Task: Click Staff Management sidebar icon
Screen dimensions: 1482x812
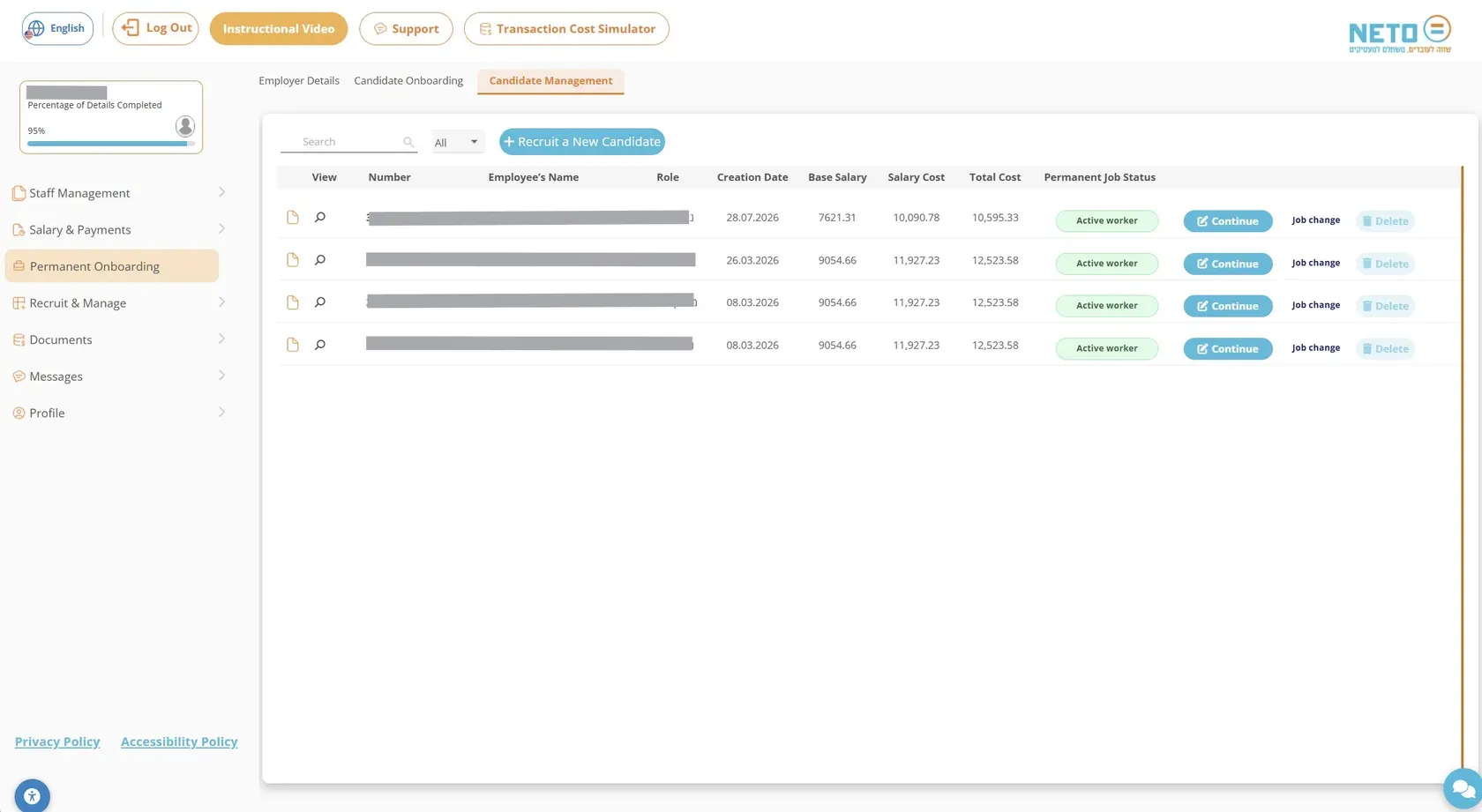Action: [x=19, y=193]
